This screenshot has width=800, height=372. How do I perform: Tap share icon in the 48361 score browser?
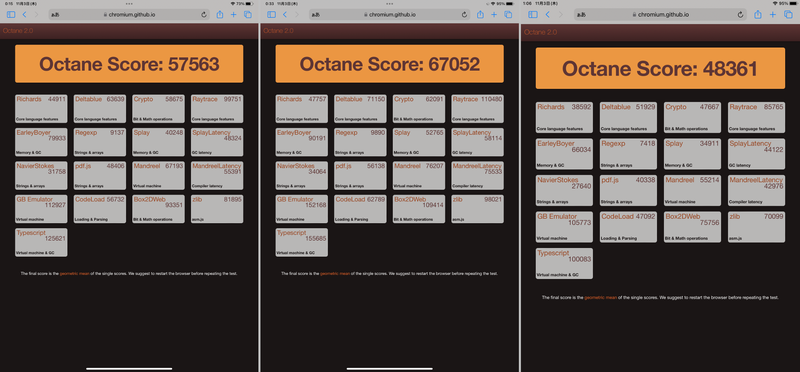click(x=757, y=14)
